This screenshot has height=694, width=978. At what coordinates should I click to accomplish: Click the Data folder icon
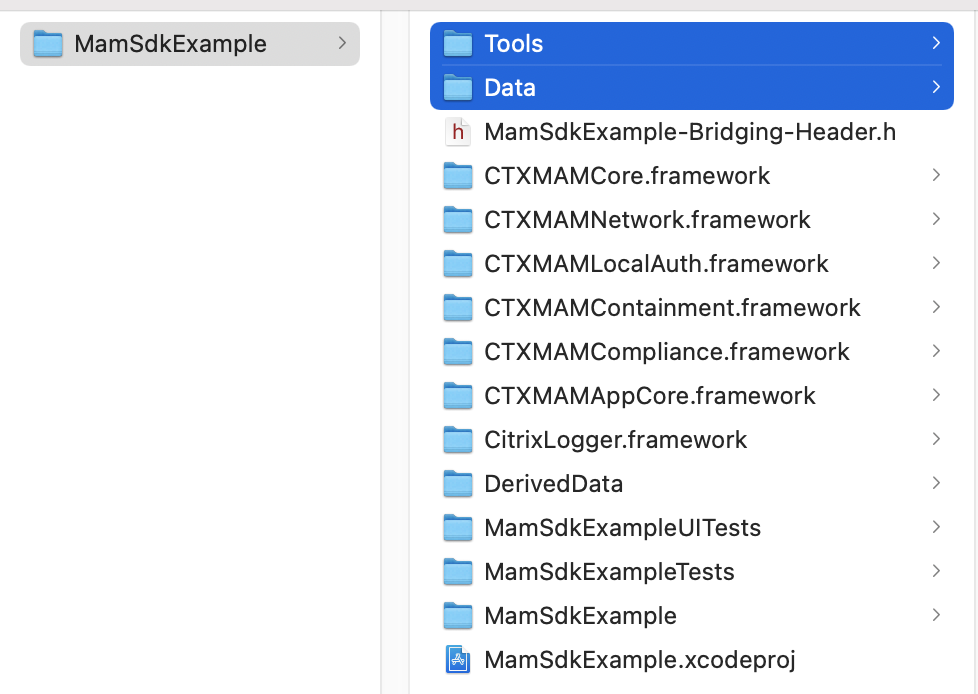[x=458, y=88]
